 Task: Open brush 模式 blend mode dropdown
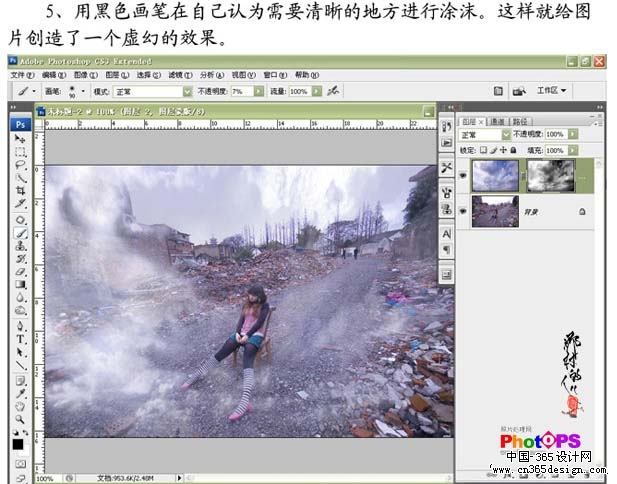[x=187, y=92]
